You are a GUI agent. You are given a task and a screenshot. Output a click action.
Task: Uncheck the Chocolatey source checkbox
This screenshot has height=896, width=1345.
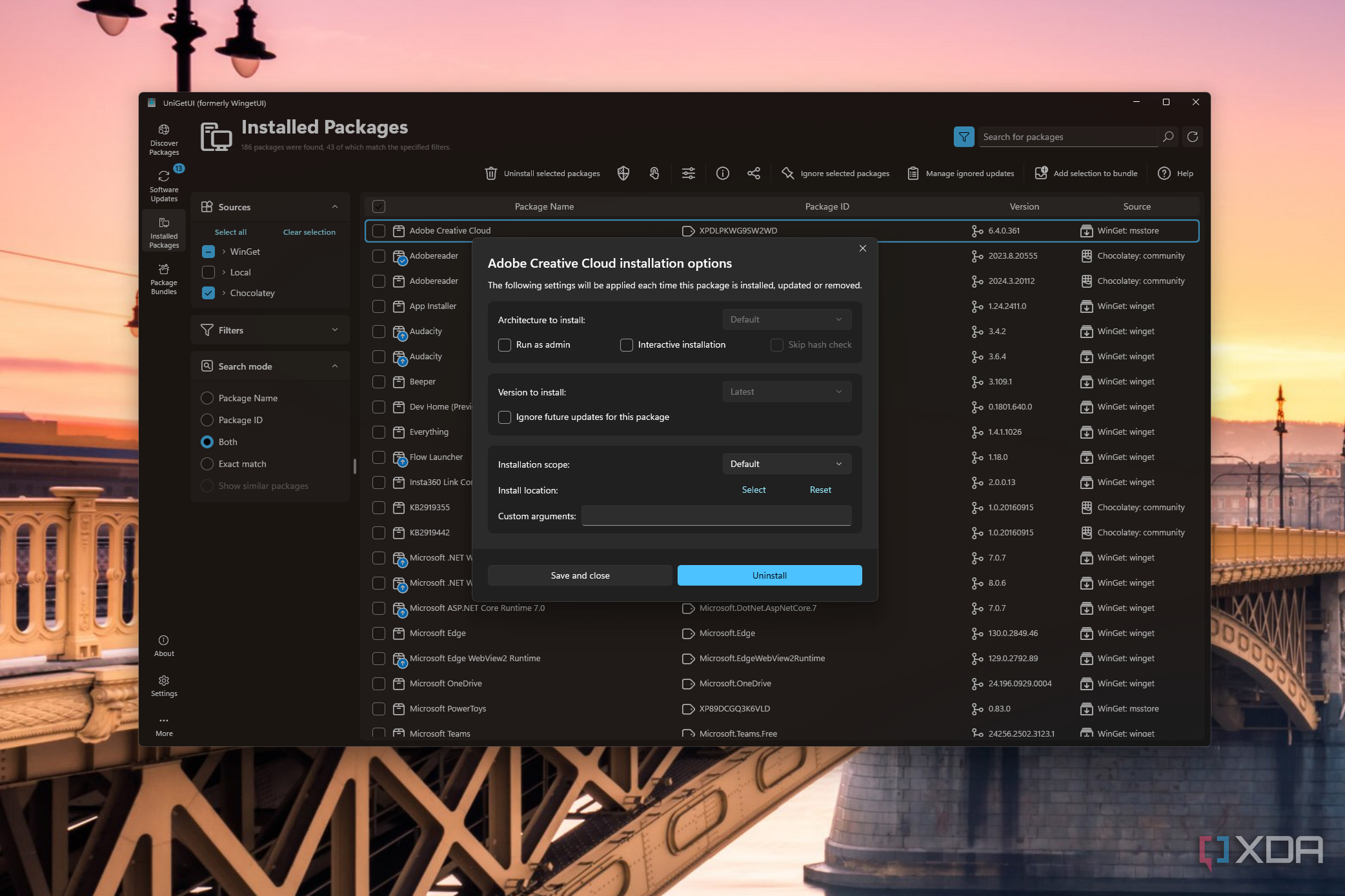coord(208,293)
